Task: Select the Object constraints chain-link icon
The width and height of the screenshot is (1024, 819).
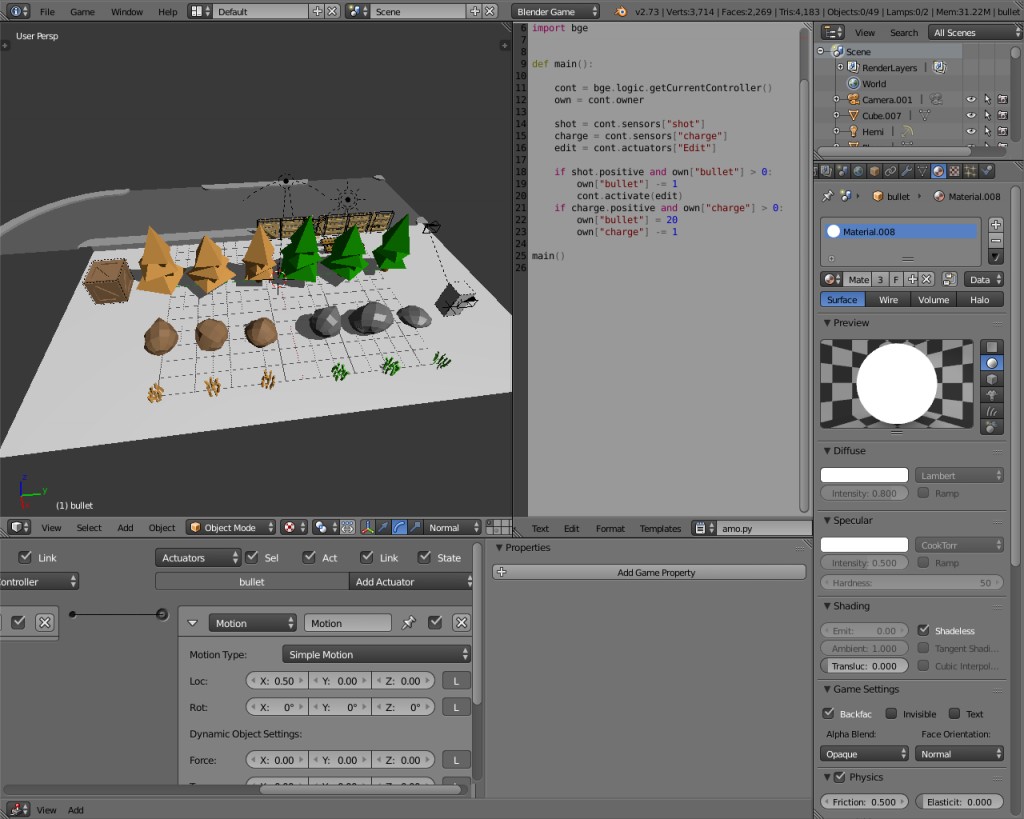Action: pyautogui.click(x=890, y=172)
